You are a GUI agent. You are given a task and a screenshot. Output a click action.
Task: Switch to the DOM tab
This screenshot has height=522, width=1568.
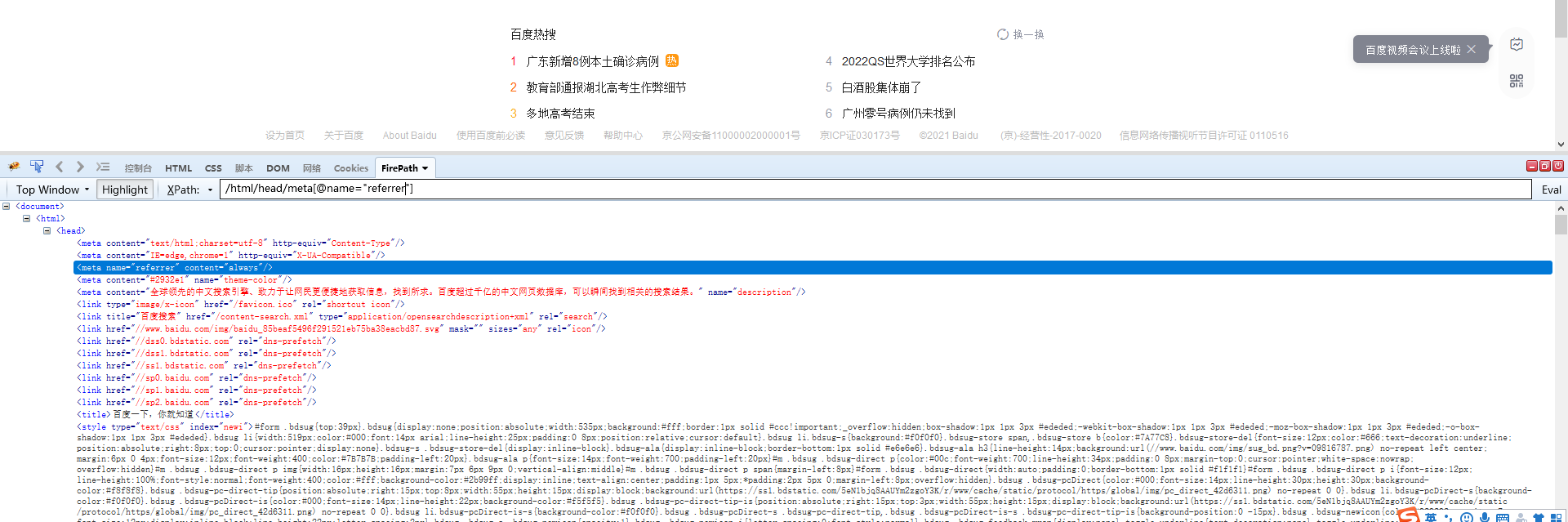click(x=278, y=168)
